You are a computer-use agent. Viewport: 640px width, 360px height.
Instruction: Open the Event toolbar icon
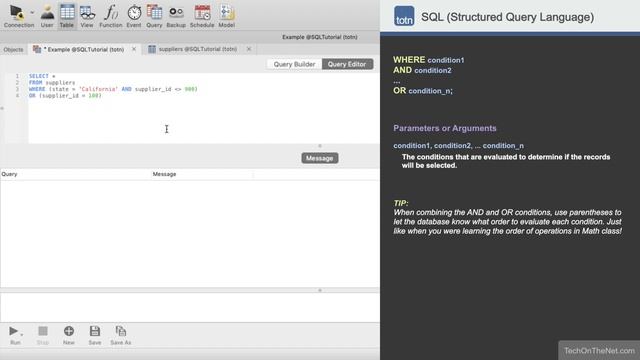tap(134, 16)
